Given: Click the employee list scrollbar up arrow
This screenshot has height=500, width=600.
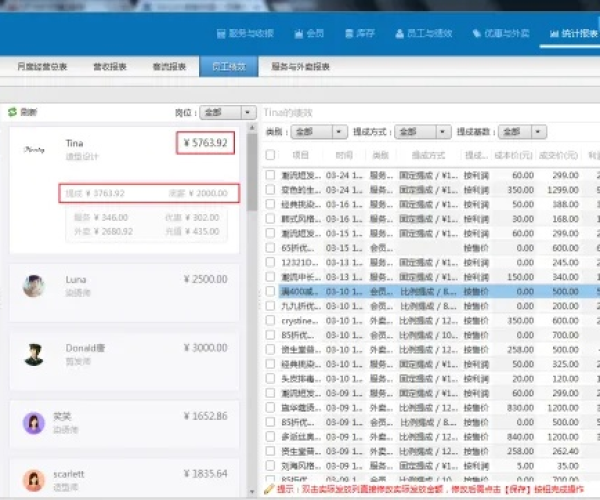Looking at the screenshot, I should [x=252, y=127].
